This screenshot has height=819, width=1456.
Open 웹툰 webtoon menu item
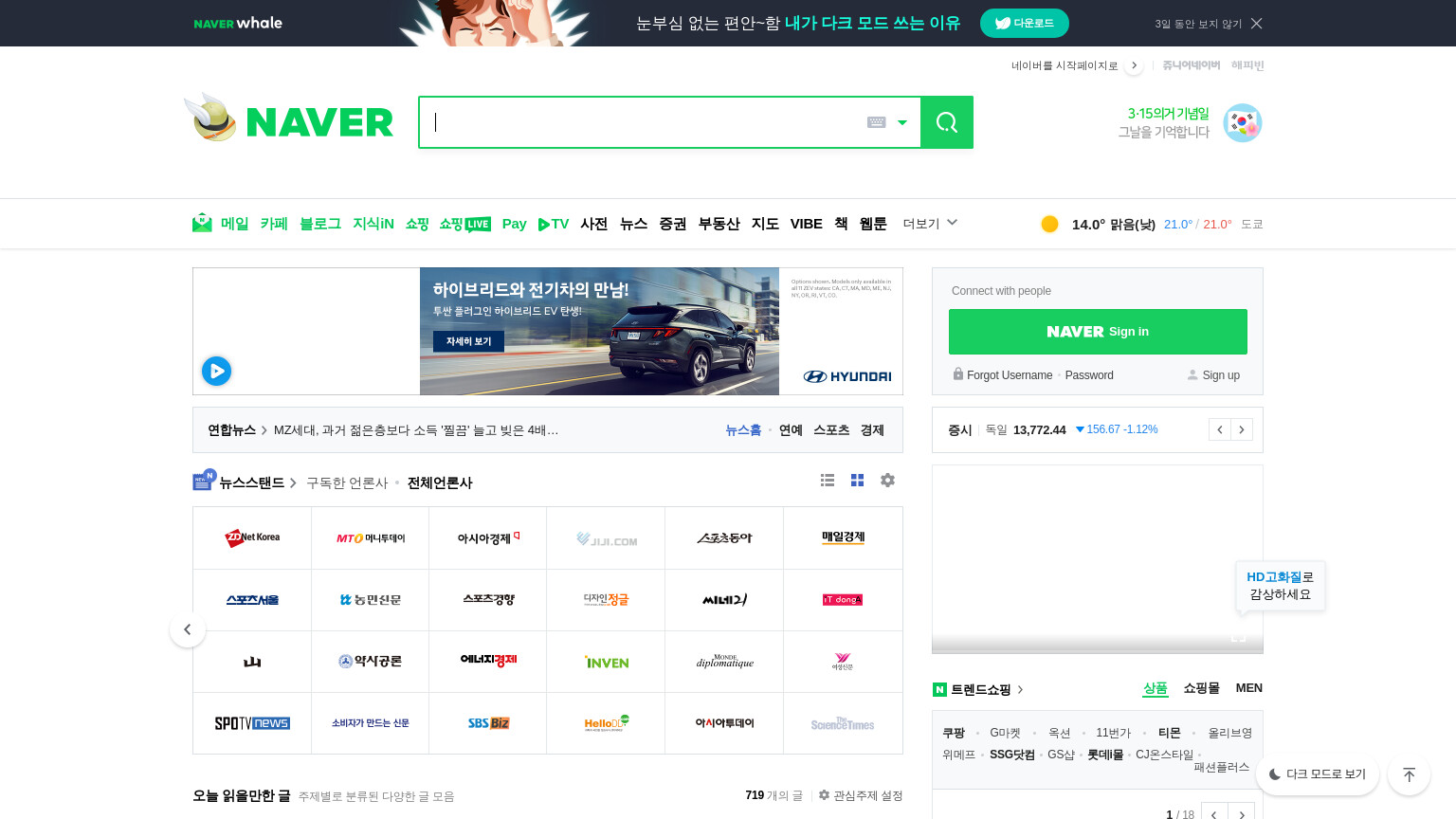point(873,224)
